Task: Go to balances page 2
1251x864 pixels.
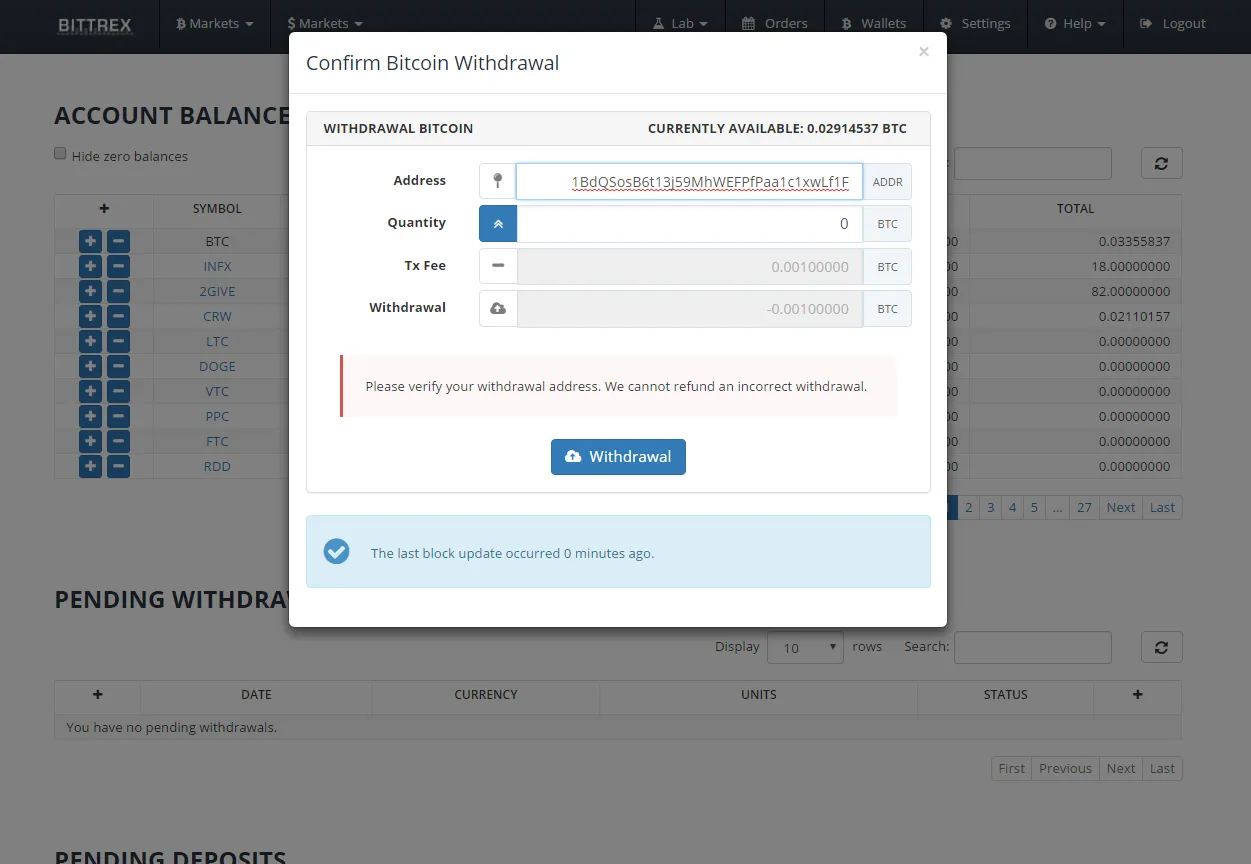Action: [x=968, y=508]
